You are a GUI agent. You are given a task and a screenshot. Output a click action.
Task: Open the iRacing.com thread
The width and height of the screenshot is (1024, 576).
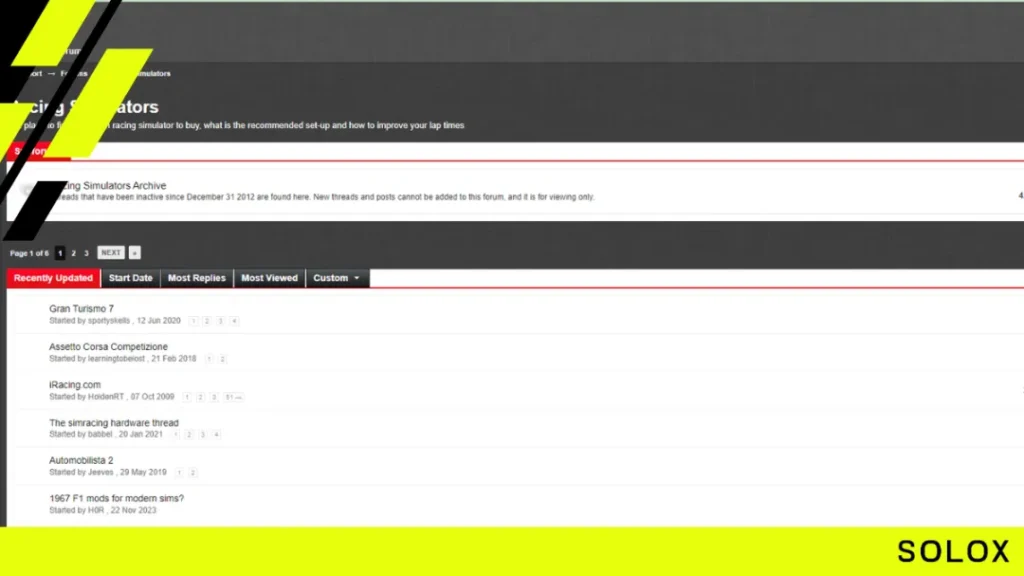click(x=75, y=385)
